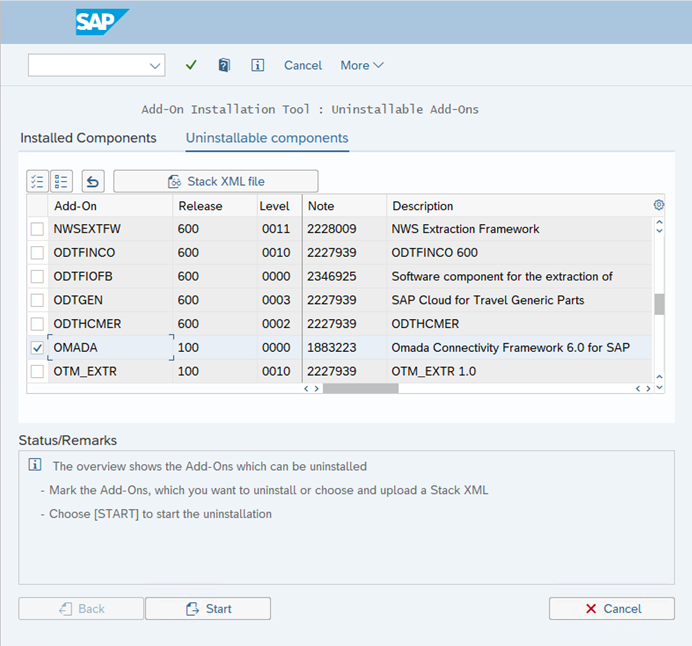The image size is (692, 646).
Task: Click vertical scrollbar up arrow
Action: pyautogui.click(x=659, y=222)
